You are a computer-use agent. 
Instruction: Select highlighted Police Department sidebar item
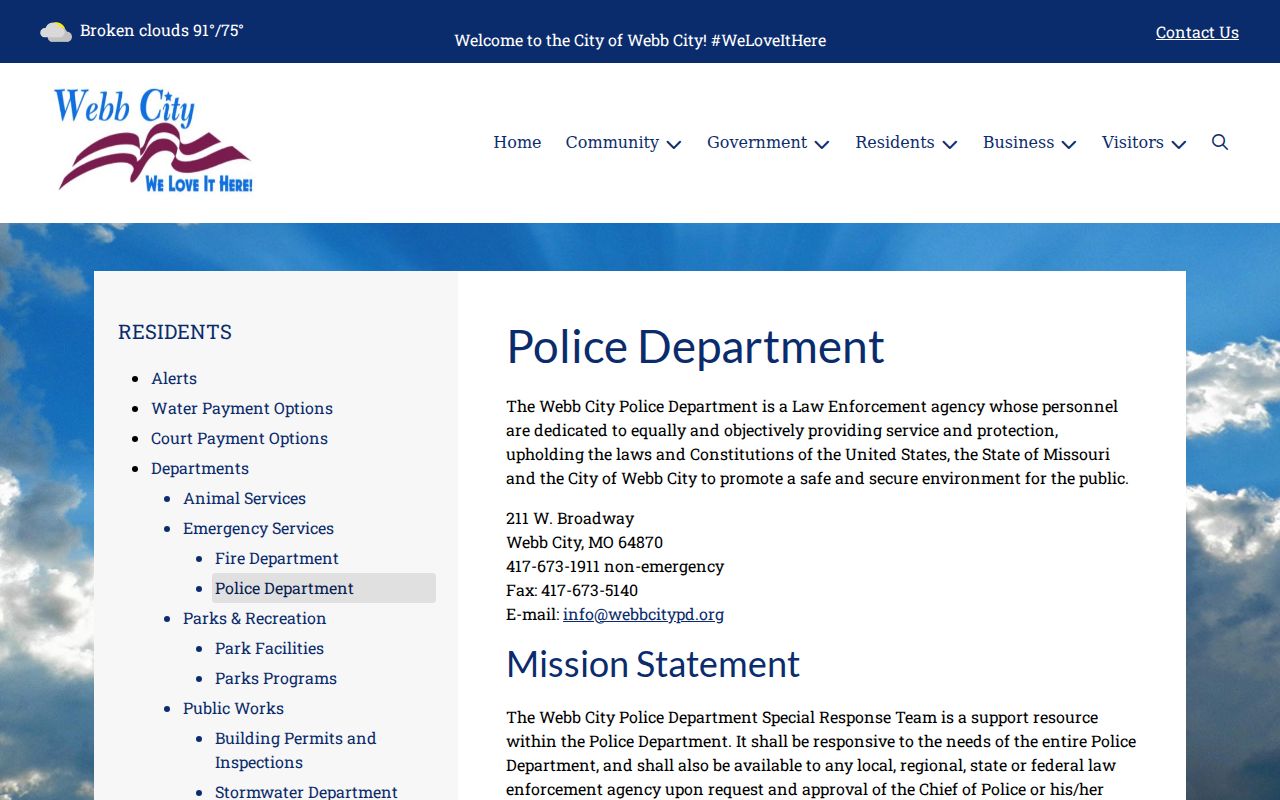pos(324,588)
